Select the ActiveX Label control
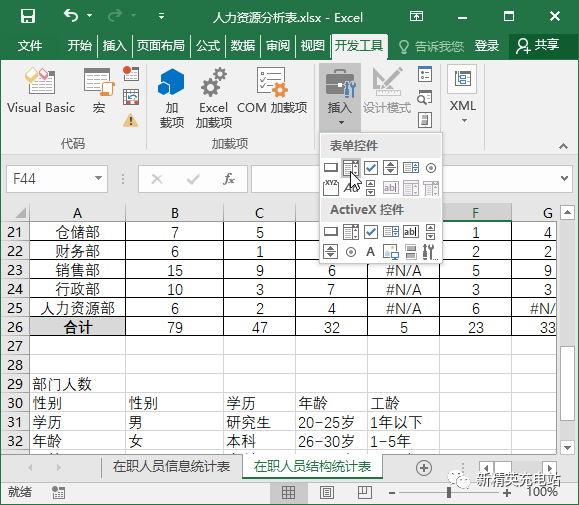The width and height of the screenshot is (579, 505). (x=370, y=252)
